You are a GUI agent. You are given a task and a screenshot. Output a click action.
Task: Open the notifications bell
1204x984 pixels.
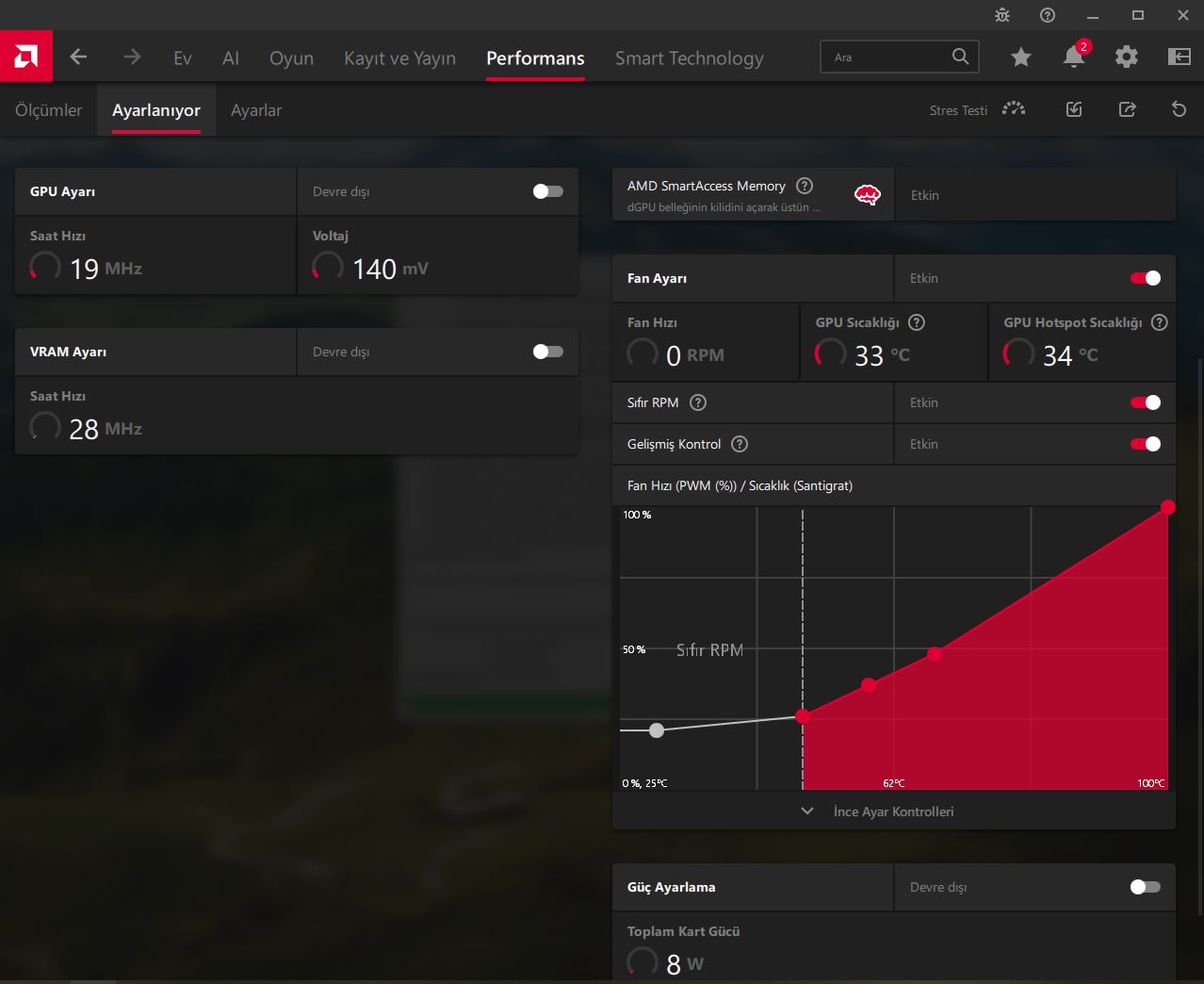point(1073,57)
